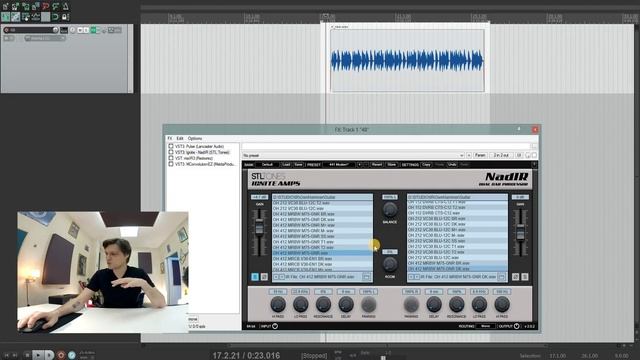Toggle the repeat button in transport
The image size is (640, 360).
coord(72,355)
